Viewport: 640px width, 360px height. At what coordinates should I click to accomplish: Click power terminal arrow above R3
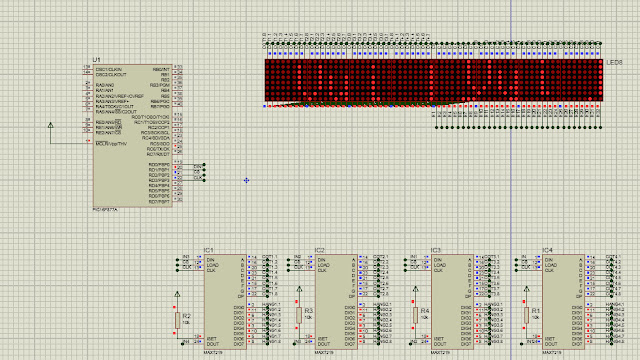pyautogui.click(x=299, y=289)
